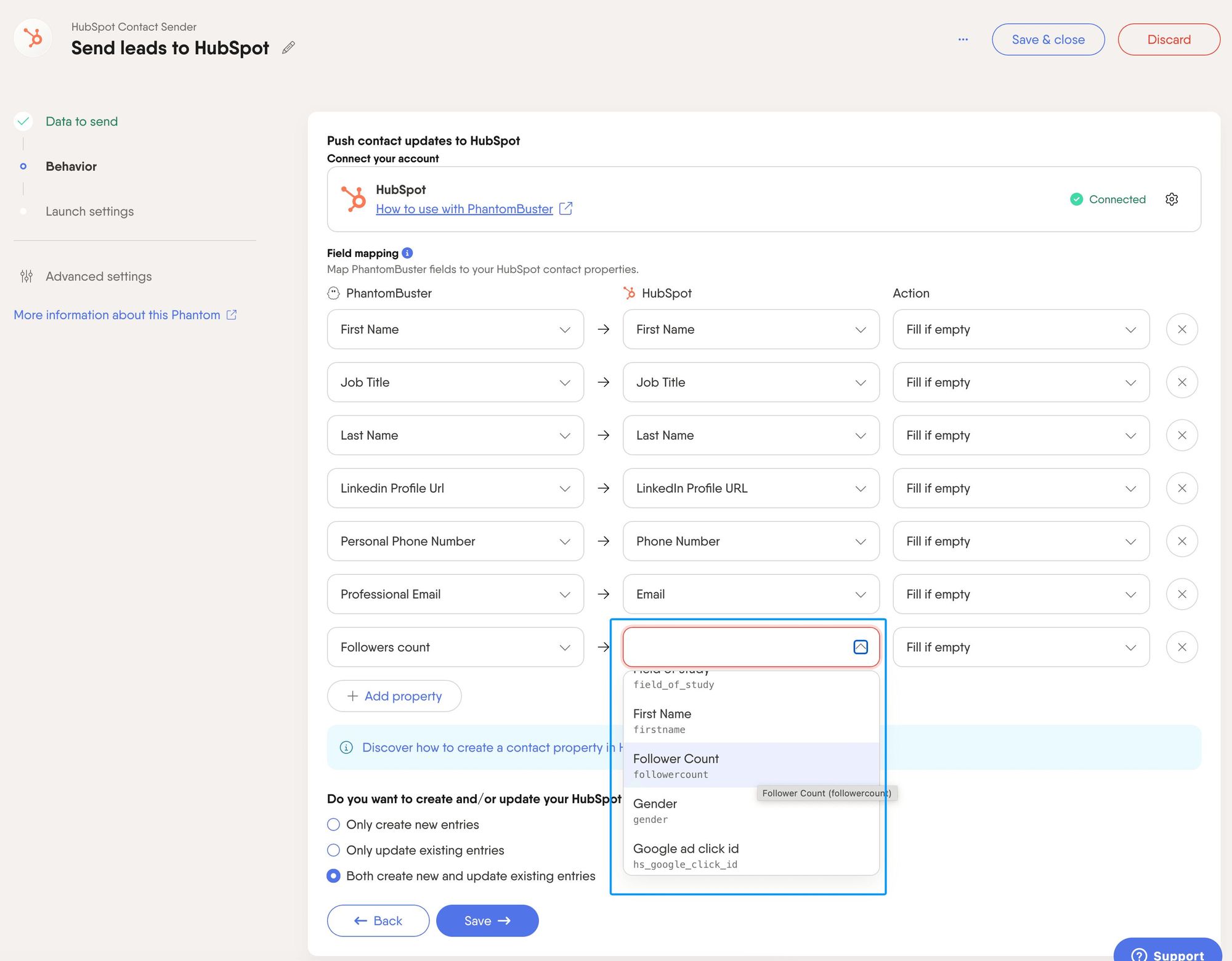Image resolution: width=1232 pixels, height=961 pixels.
Task: Click the Advanced settings sliders icon
Action: (26, 277)
